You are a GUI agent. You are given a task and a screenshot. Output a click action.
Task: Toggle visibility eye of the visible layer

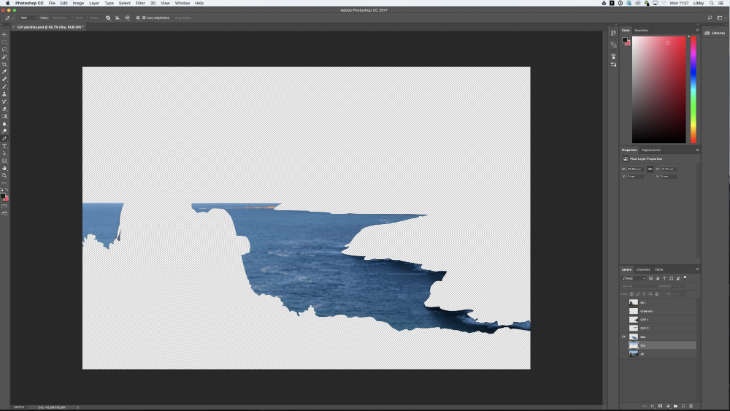pyautogui.click(x=624, y=337)
